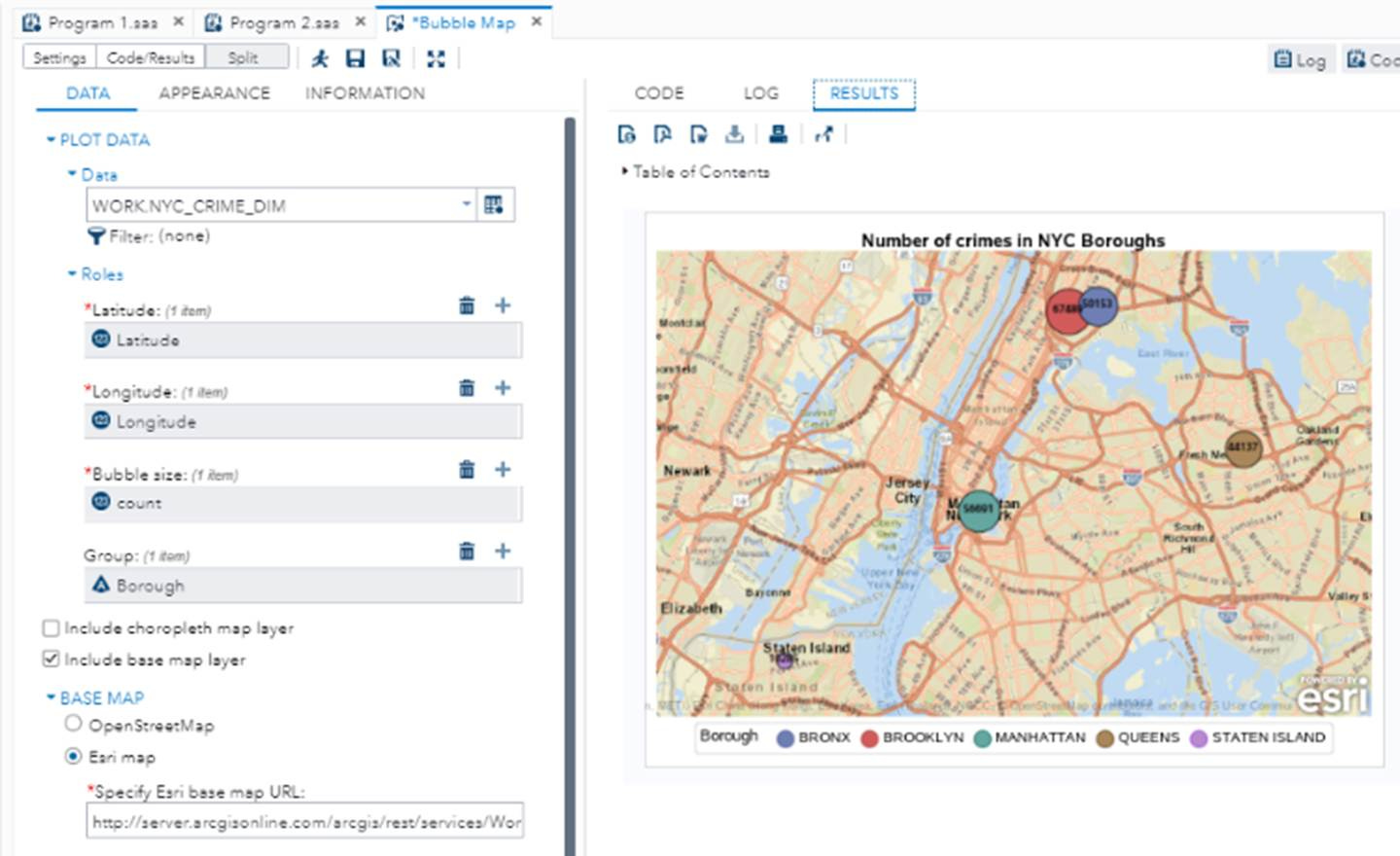Delete the Longitude role using its trash icon
Screen dimensions: 1400x856
coord(467,387)
